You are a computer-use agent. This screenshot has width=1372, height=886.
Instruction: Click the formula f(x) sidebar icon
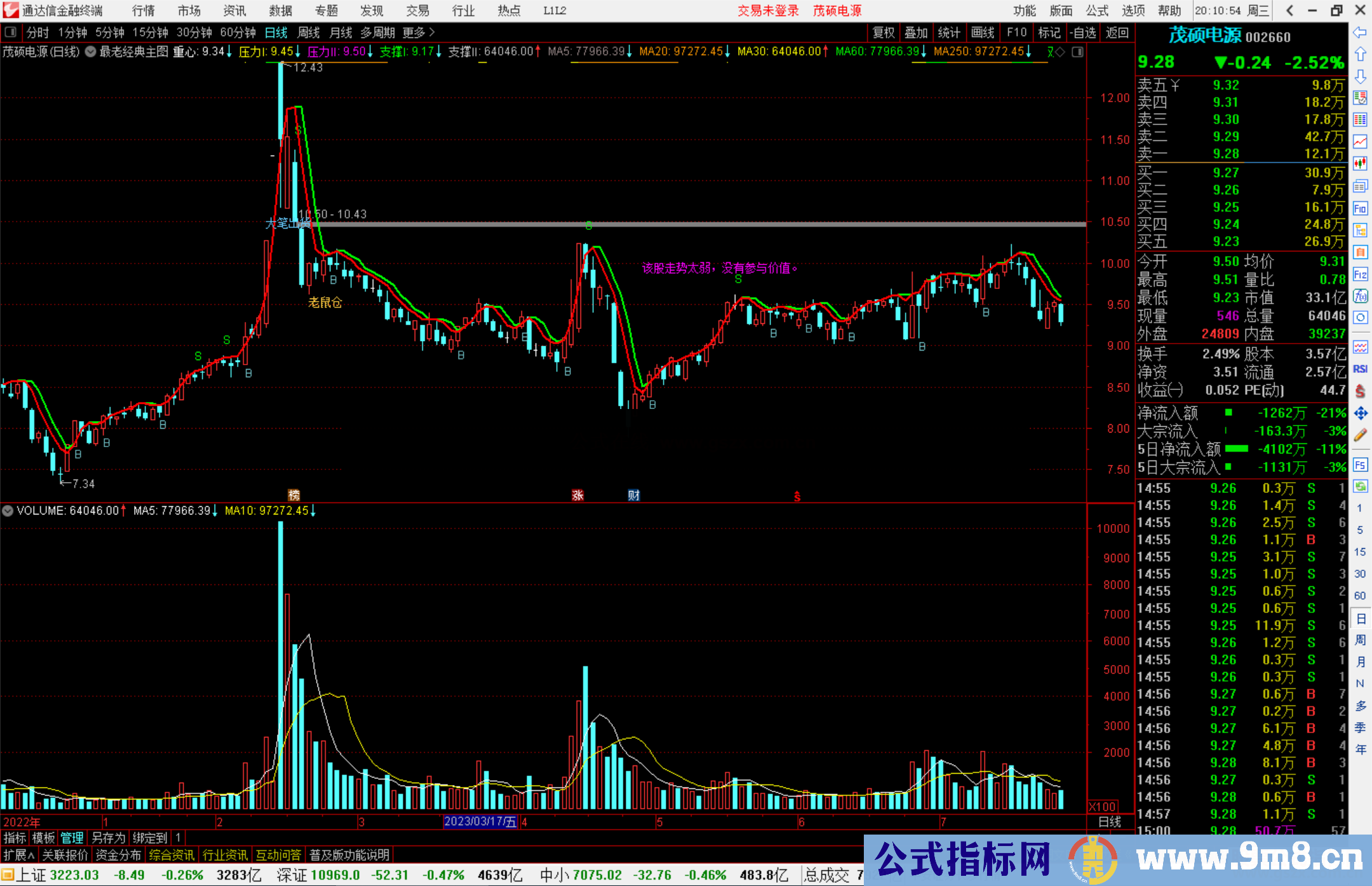point(1360,296)
